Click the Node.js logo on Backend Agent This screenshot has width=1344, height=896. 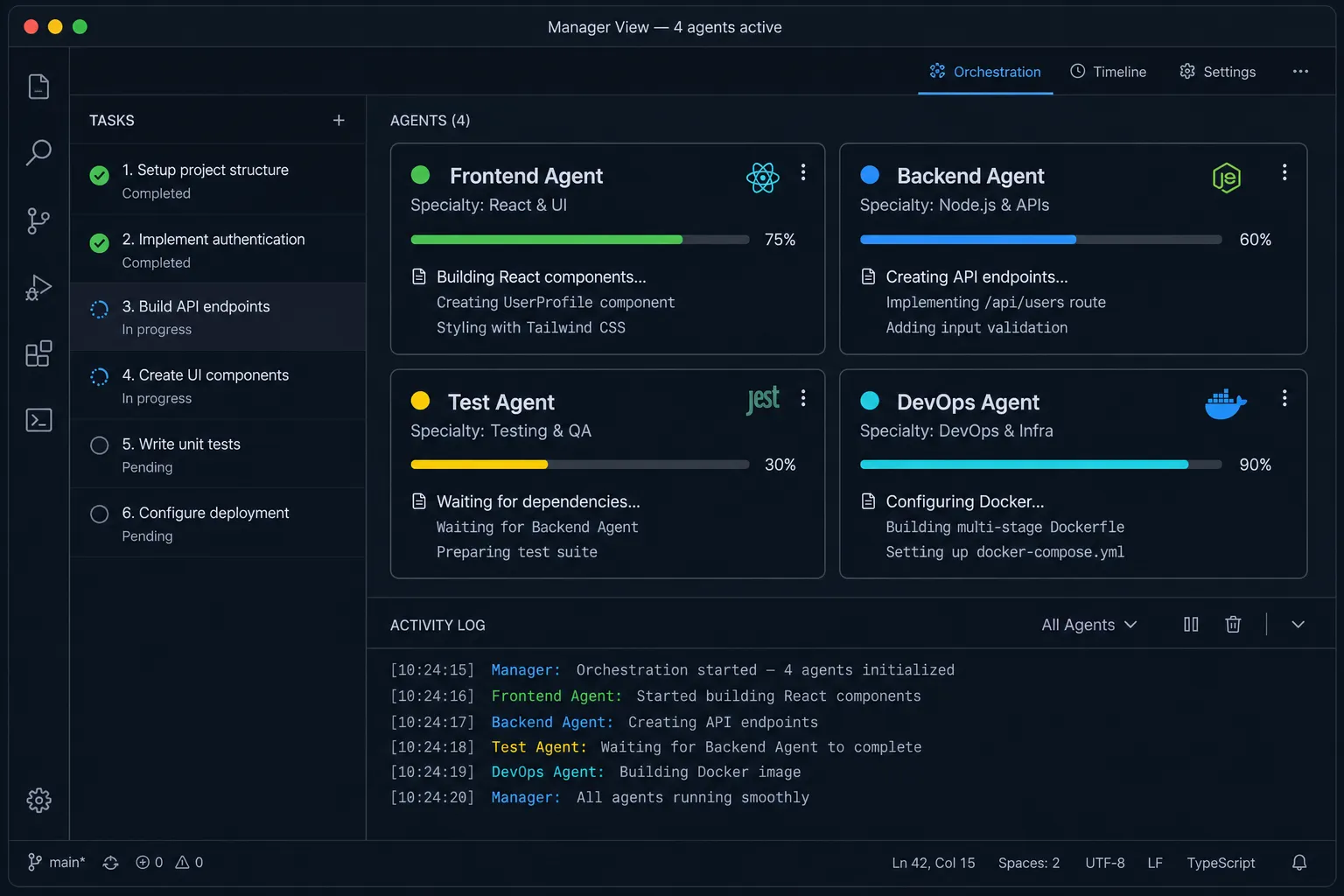click(x=1226, y=178)
